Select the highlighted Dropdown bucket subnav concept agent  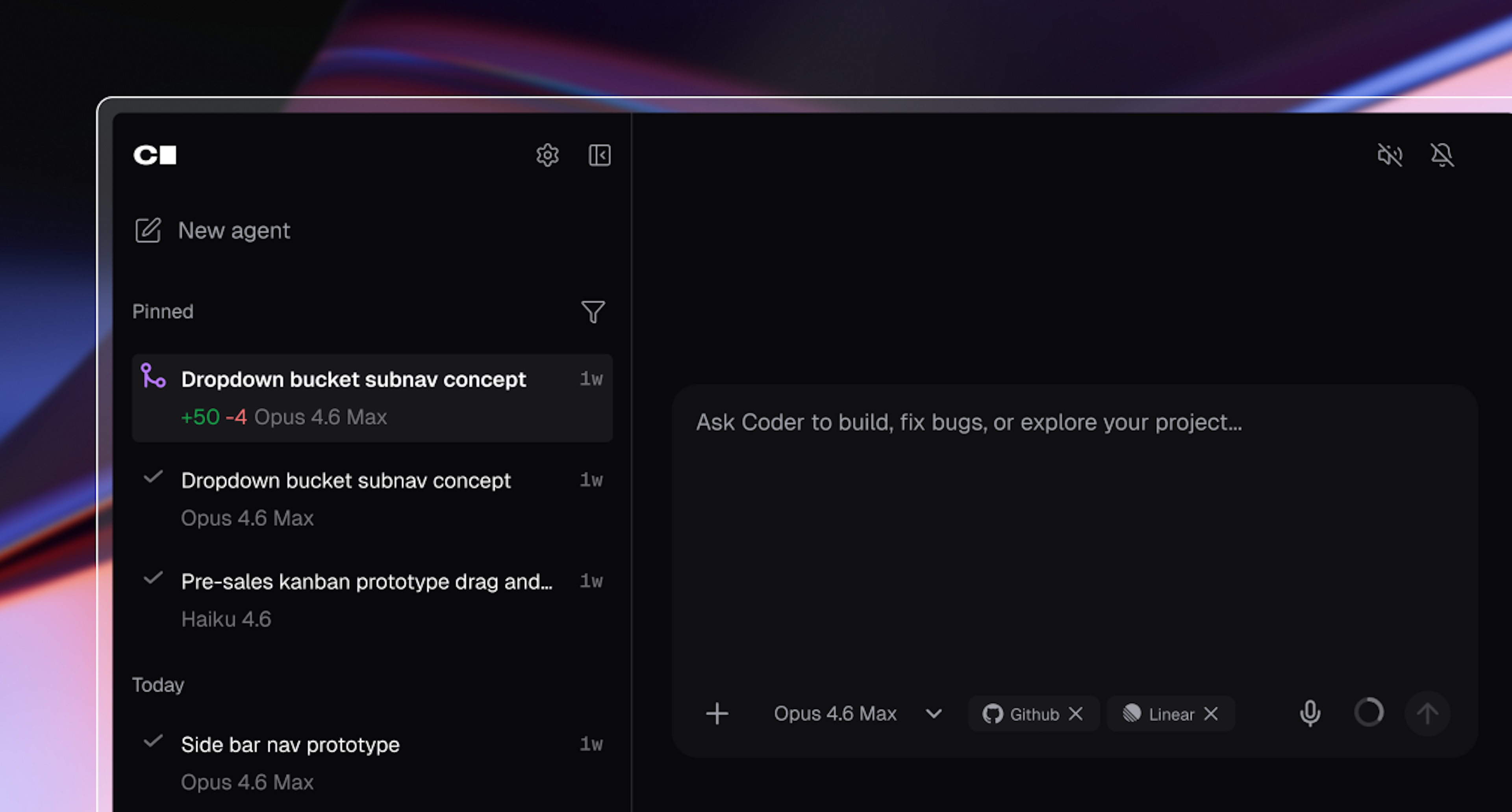pos(372,398)
